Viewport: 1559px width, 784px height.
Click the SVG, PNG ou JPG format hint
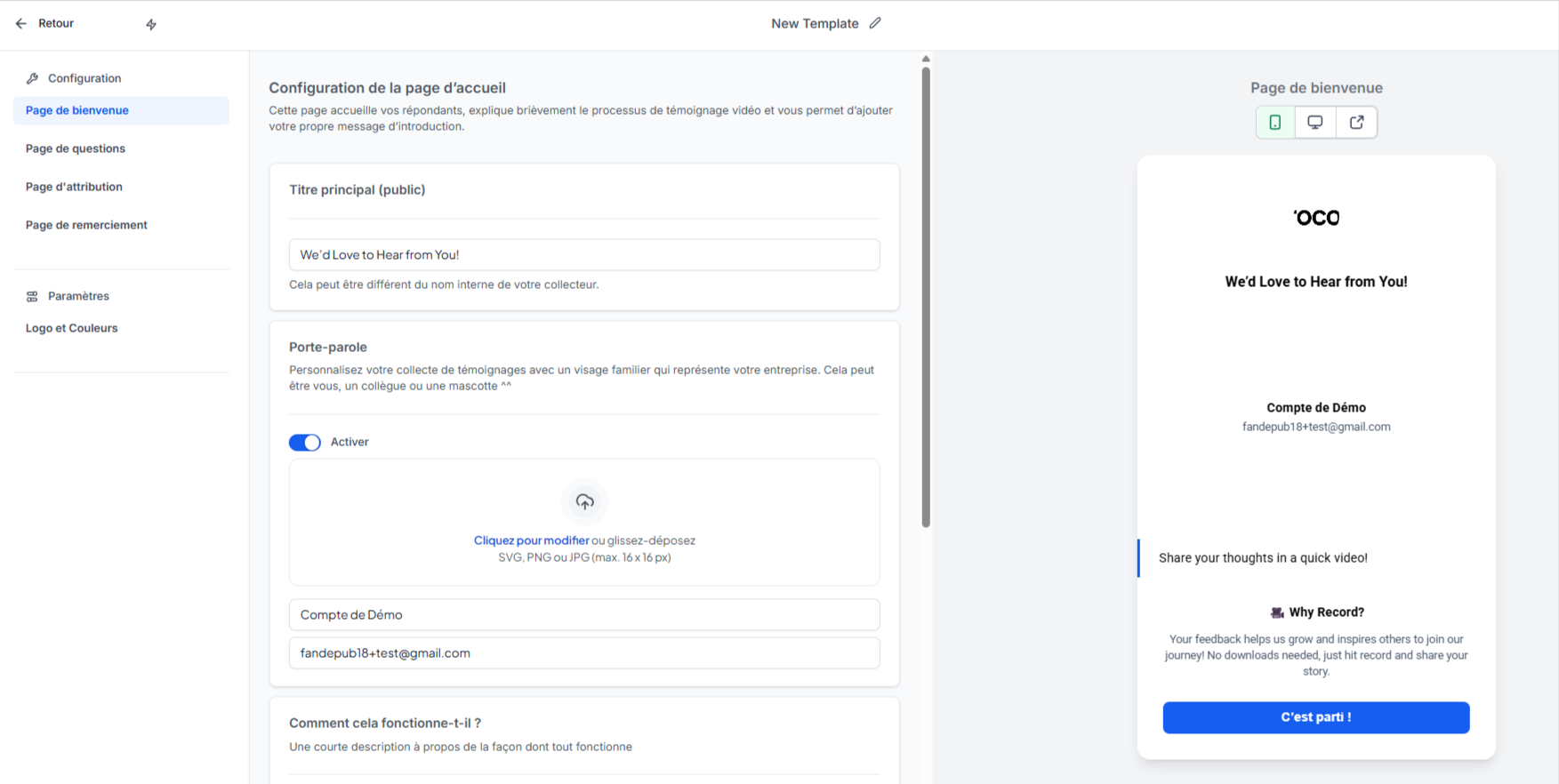pos(584,557)
